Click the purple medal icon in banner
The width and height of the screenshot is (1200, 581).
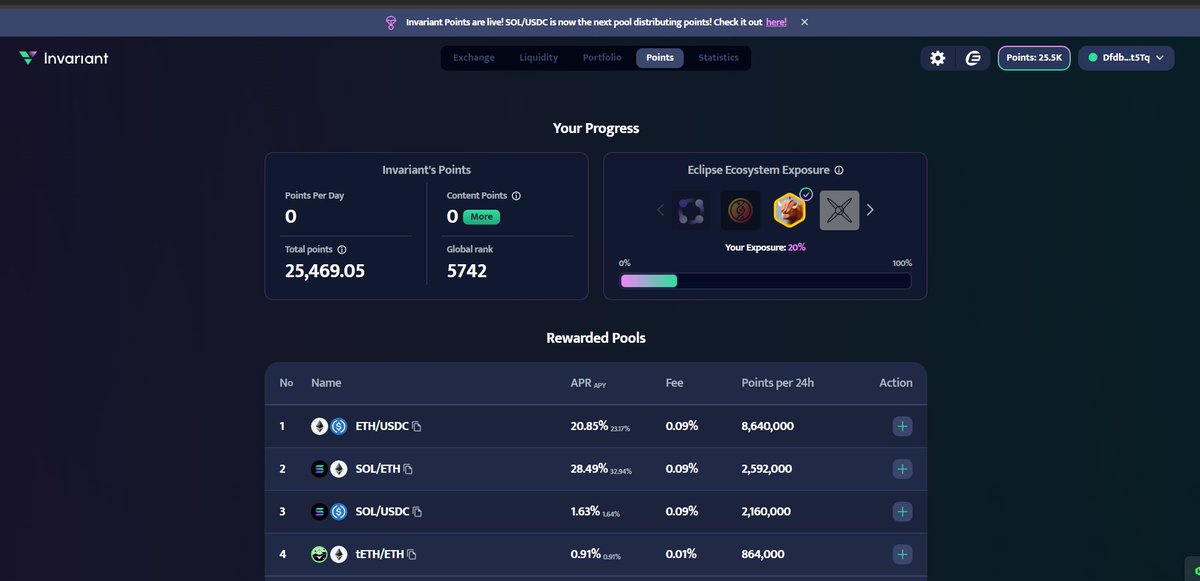(390, 22)
